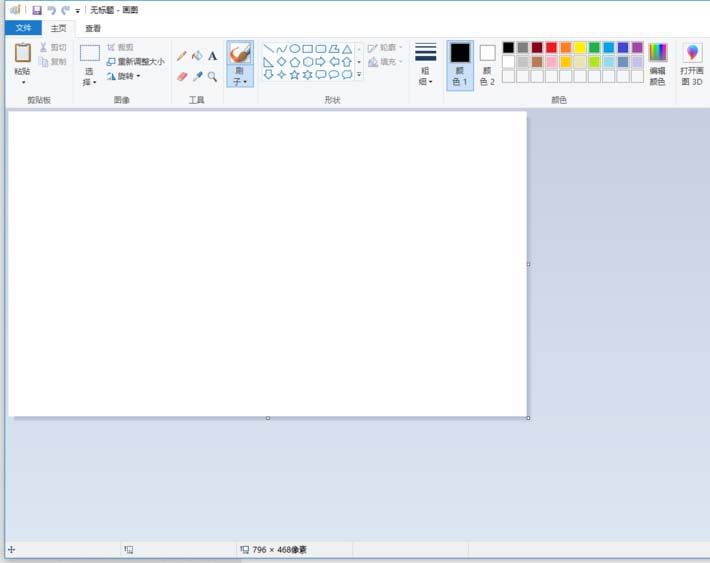Pick the pink color swatch
Image resolution: width=710 pixels, height=563 pixels.
551,62
